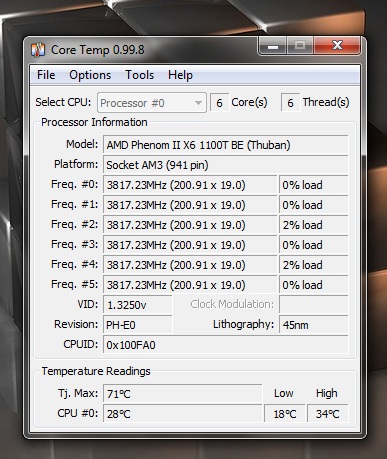Click the Model field showing AMD Phenom II
The width and height of the screenshot is (387, 459).
[x=226, y=145]
